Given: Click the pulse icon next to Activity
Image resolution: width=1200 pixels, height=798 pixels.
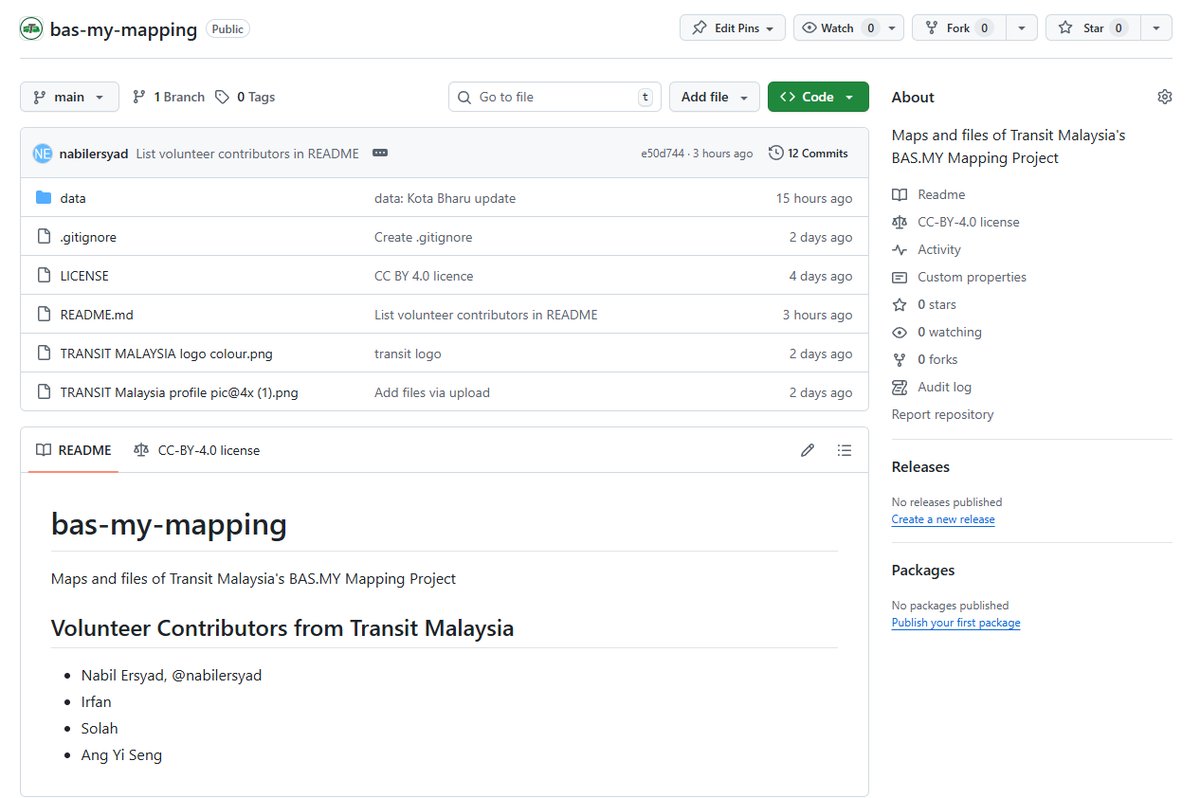Looking at the screenshot, I should [x=900, y=250].
